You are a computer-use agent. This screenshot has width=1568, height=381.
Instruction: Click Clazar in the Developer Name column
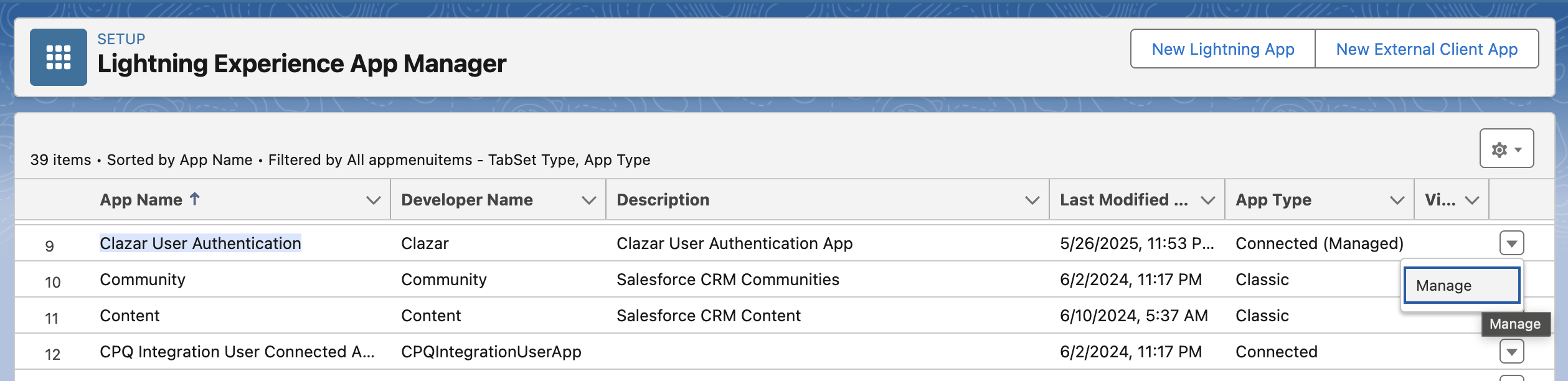point(425,243)
